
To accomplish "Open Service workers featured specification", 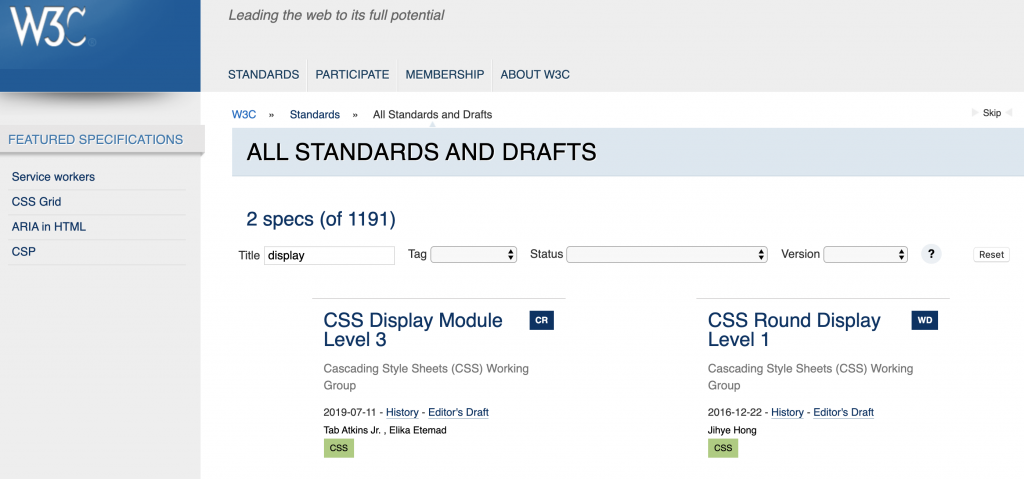I will [53, 177].
